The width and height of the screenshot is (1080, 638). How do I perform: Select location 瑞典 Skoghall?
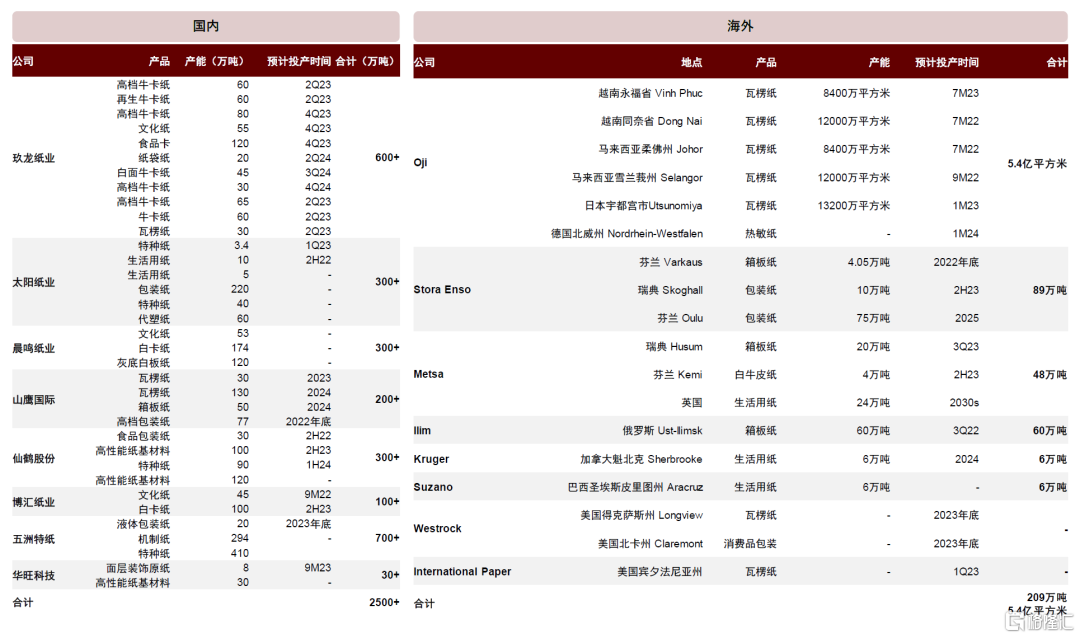click(x=670, y=290)
